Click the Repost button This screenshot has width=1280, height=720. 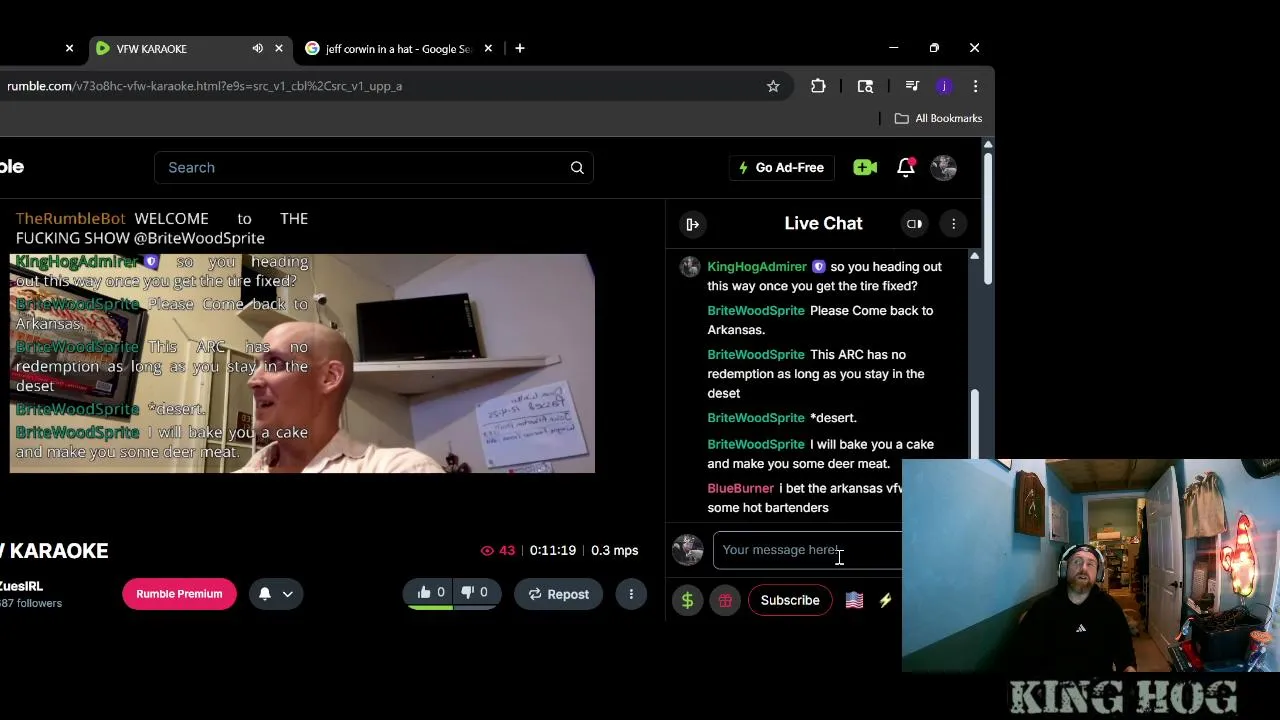pos(558,594)
